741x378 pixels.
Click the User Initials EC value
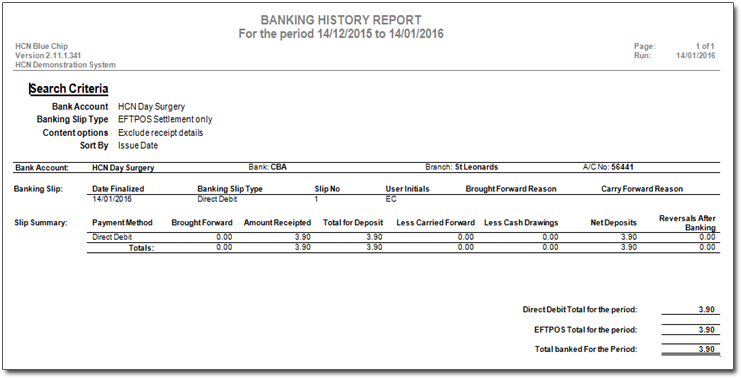(391, 199)
